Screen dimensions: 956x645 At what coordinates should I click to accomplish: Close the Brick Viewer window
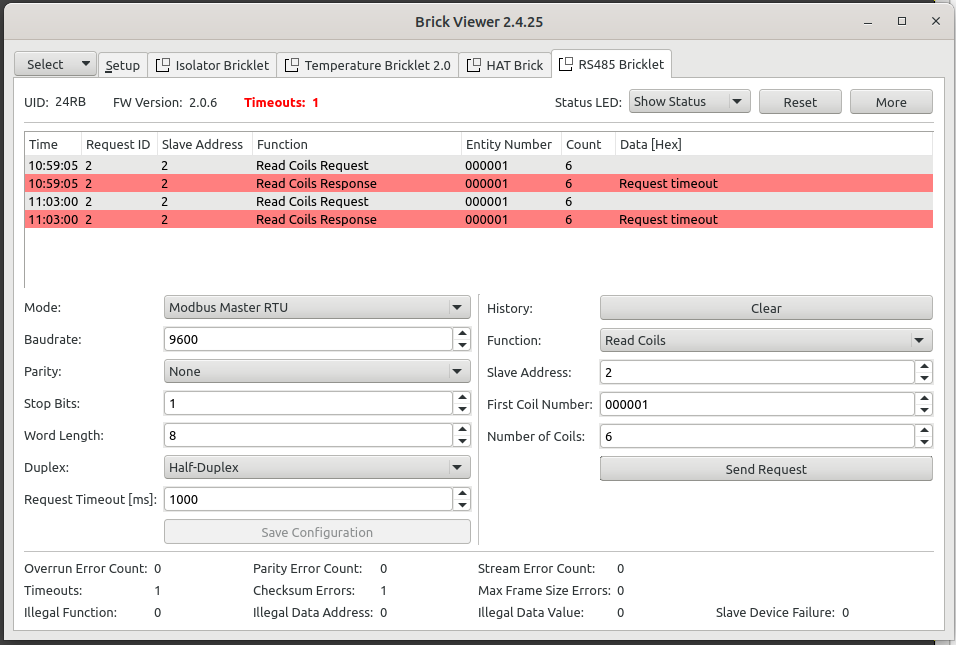click(x=936, y=21)
